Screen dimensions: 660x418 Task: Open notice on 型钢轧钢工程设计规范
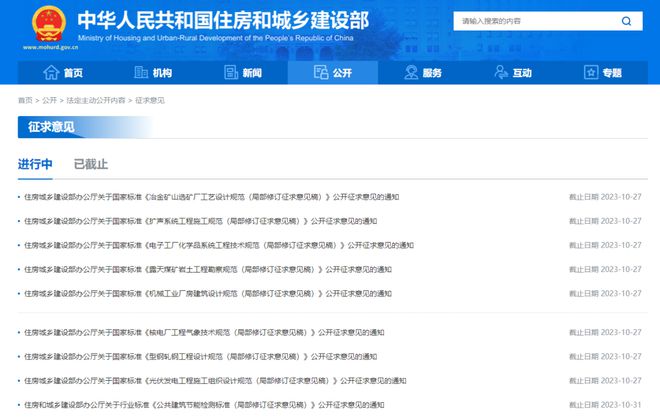(200, 357)
